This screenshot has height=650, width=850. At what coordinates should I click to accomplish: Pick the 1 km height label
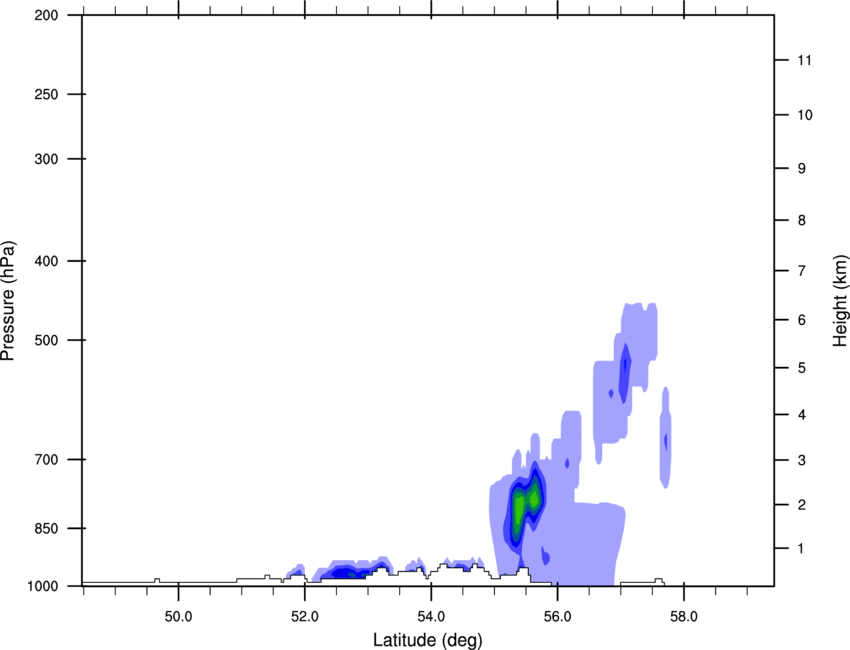click(x=802, y=549)
